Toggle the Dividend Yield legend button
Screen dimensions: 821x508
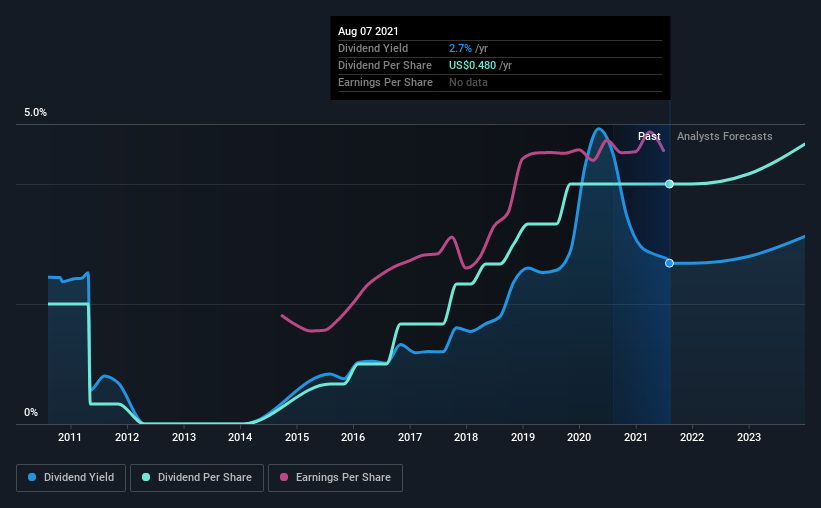[x=71, y=478]
